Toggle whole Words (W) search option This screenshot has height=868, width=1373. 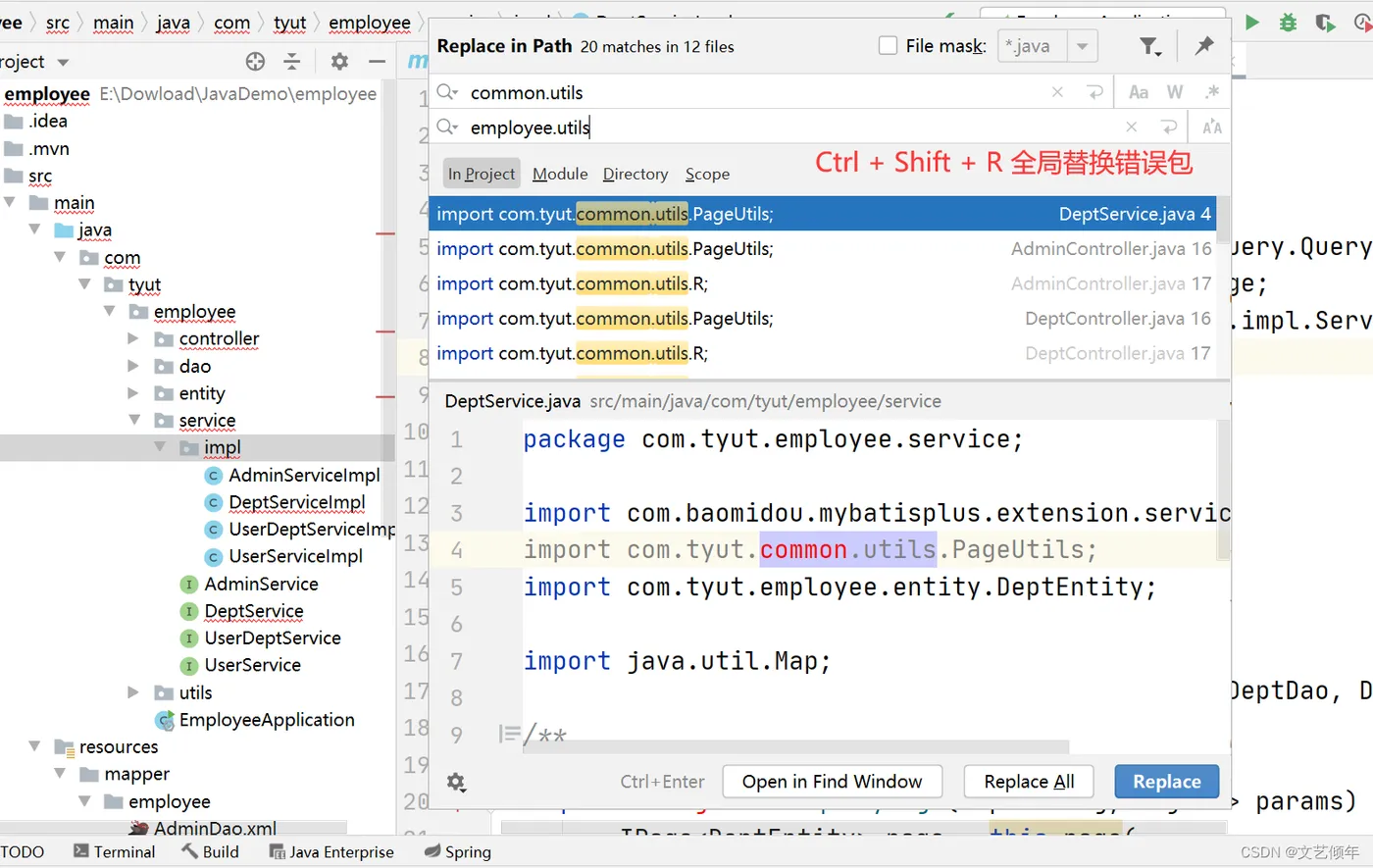[1175, 92]
